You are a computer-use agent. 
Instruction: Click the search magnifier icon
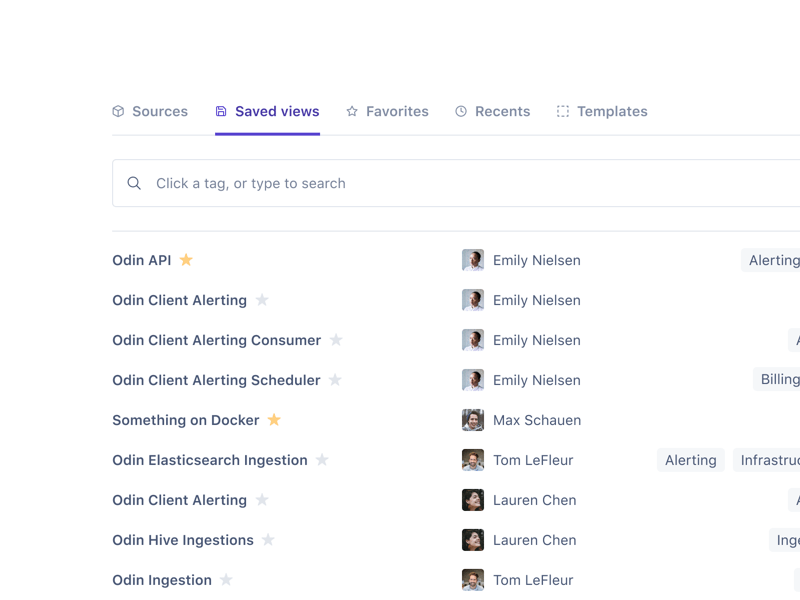click(x=134, y=184)
